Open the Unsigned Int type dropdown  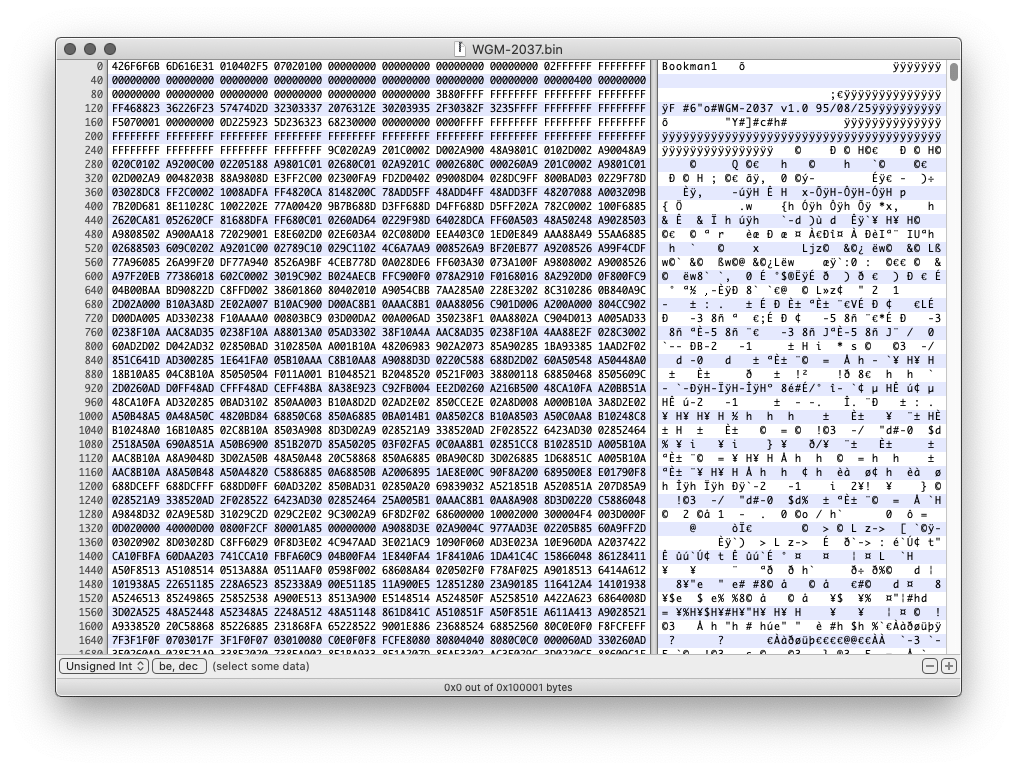point(104,666)
